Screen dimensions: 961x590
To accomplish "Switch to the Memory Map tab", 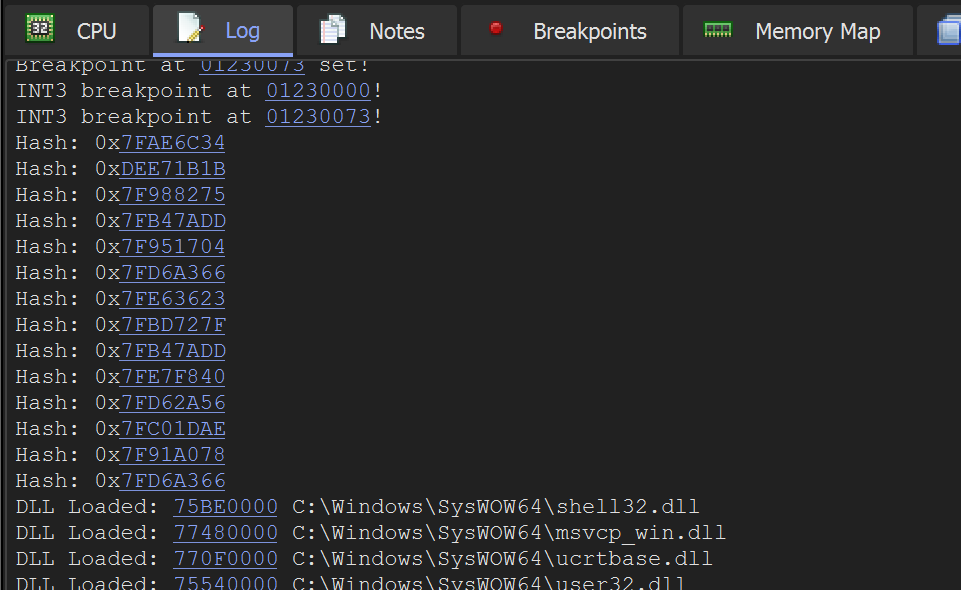I will [797, 31].
